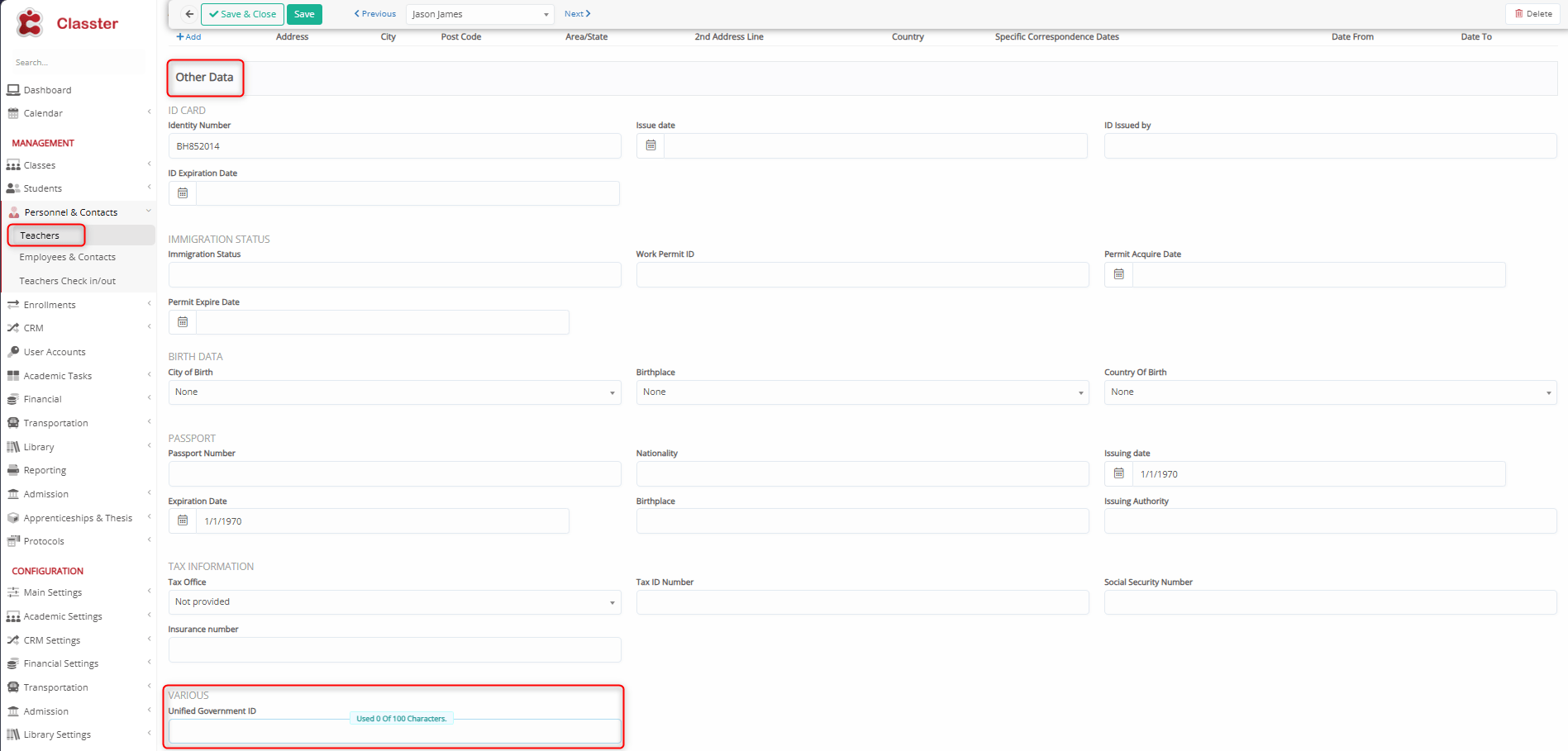Expand the Tax Office dropdown
Screen dimensions: 1568x751
click(x=394, y=602)
